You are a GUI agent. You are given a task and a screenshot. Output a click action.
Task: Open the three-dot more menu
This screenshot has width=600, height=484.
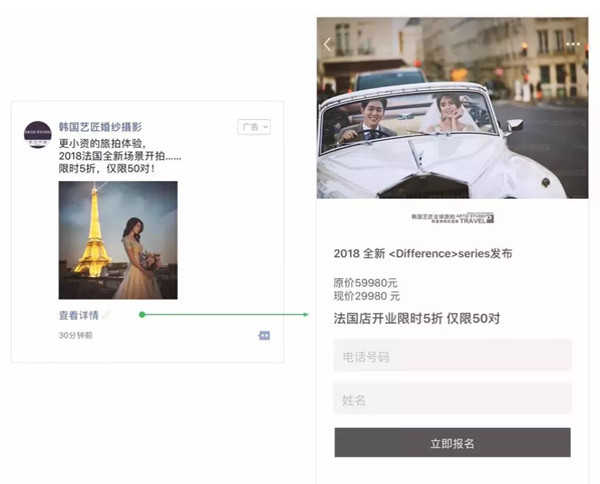[572, 44]
